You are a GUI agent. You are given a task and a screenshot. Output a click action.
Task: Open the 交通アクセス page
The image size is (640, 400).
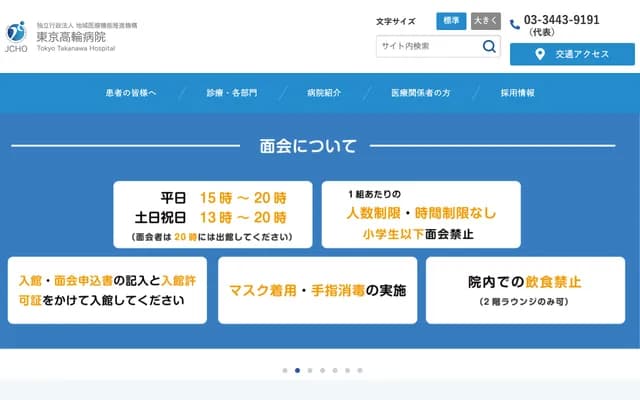pos(572,54)
